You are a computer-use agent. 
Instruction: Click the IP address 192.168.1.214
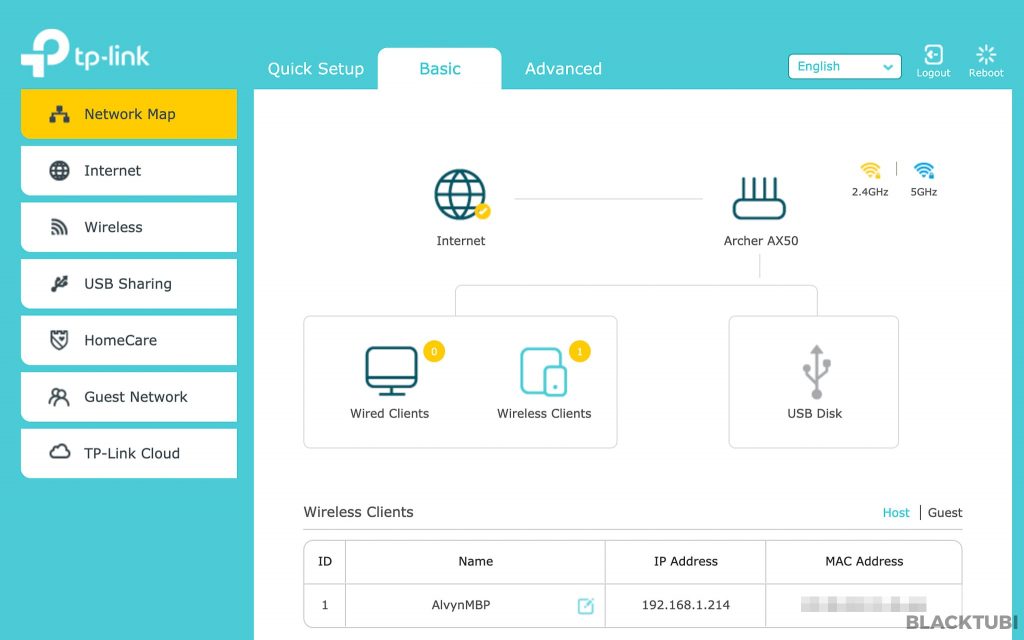(686, 605)
